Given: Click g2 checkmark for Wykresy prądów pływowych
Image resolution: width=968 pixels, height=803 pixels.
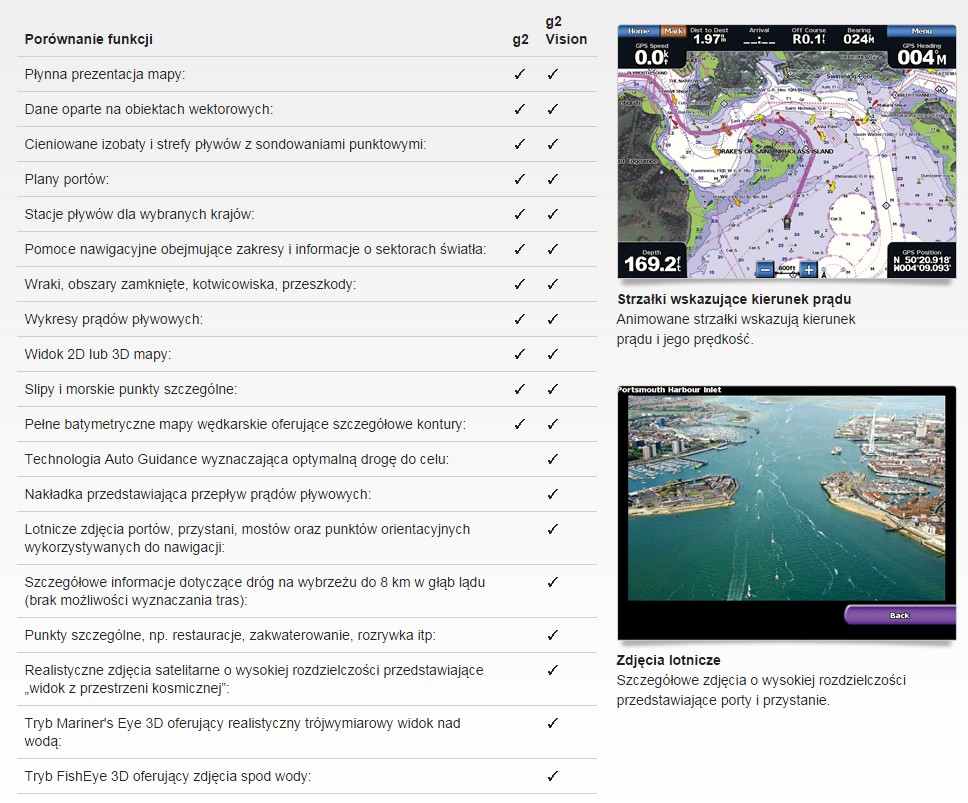Looking at the screenshot, I should pos(519,319).
